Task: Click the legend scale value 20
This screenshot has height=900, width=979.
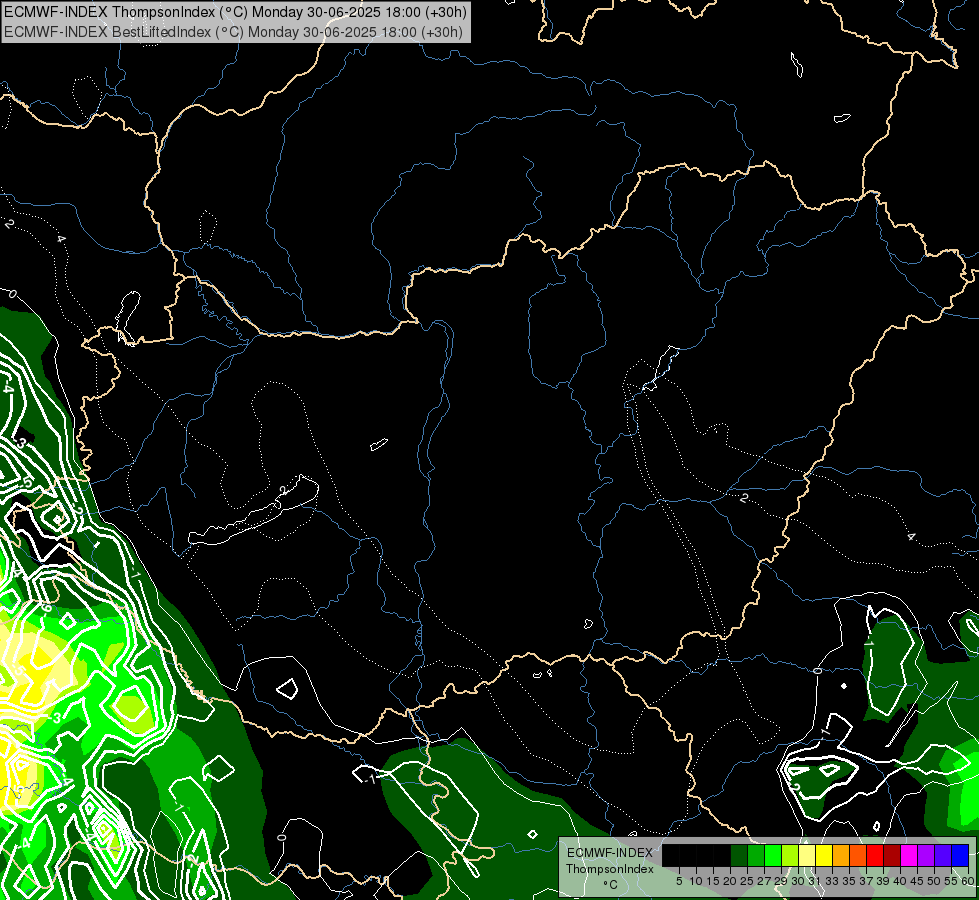Action: pyautogui.click(x=731, y=881)
